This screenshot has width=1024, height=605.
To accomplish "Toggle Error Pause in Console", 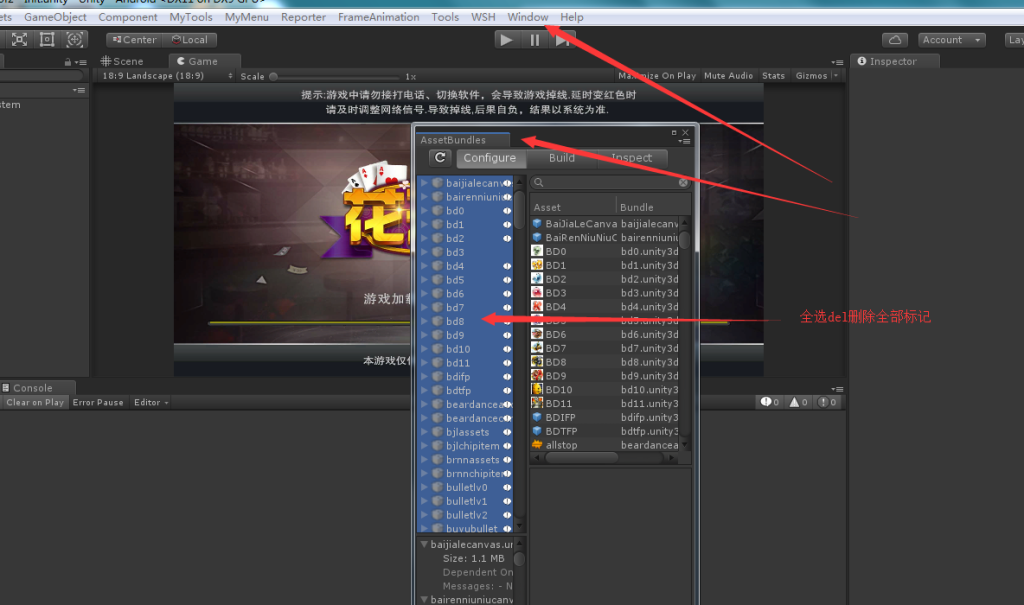I will tap(98, 402).
